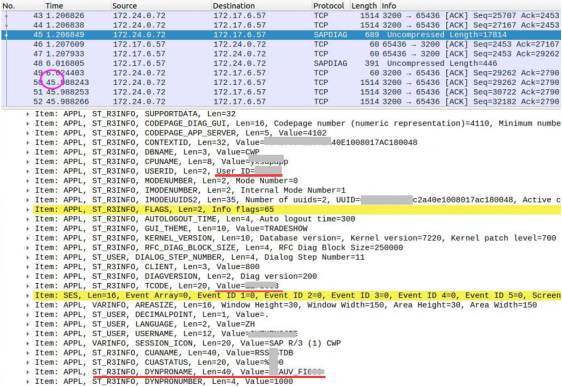Expand the GUI_THEME item
This screenshot has width=562, height=387.
click(28, 229)
